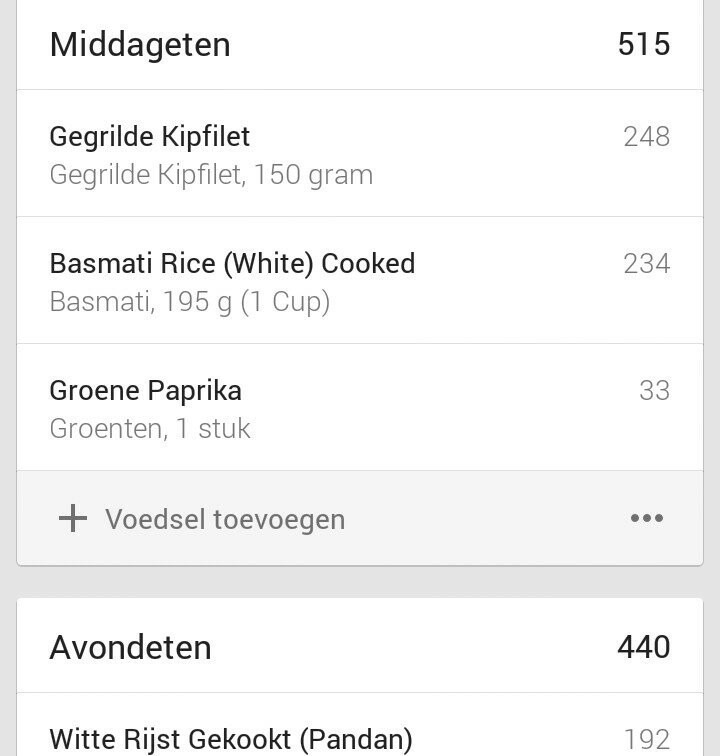The image size is (720, 756).
Task: Click the 248 calorie value
Action: pyautogui.click(x=646, y=136)
